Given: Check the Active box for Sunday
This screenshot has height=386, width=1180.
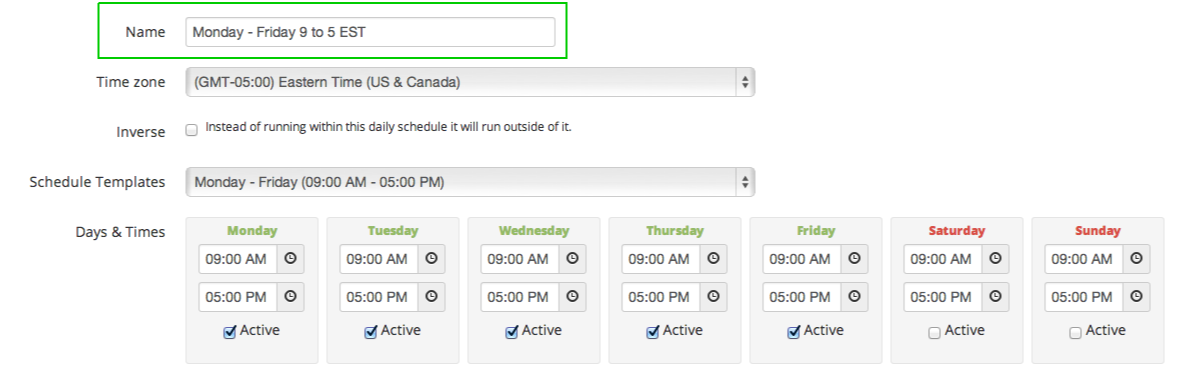Looking at the screenshot, I should pos(1075,333).
